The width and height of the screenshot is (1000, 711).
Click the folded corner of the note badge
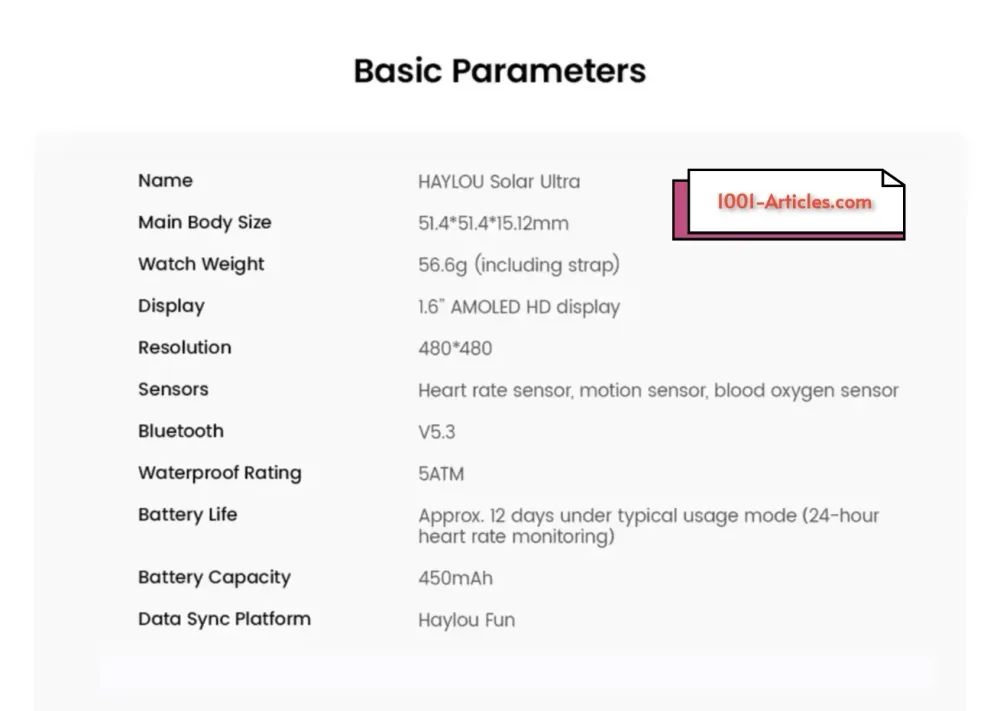click(x=893, y=179)
